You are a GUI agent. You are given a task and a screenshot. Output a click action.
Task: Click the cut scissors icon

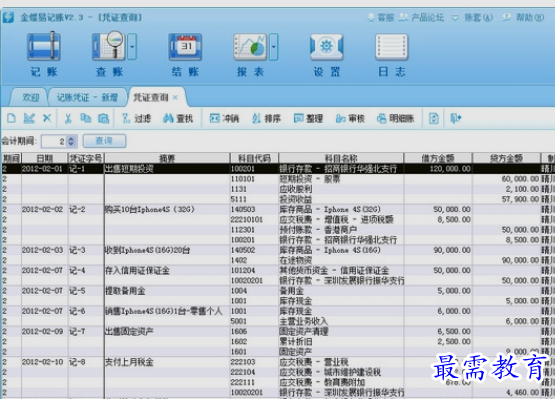tap(68, 118)
